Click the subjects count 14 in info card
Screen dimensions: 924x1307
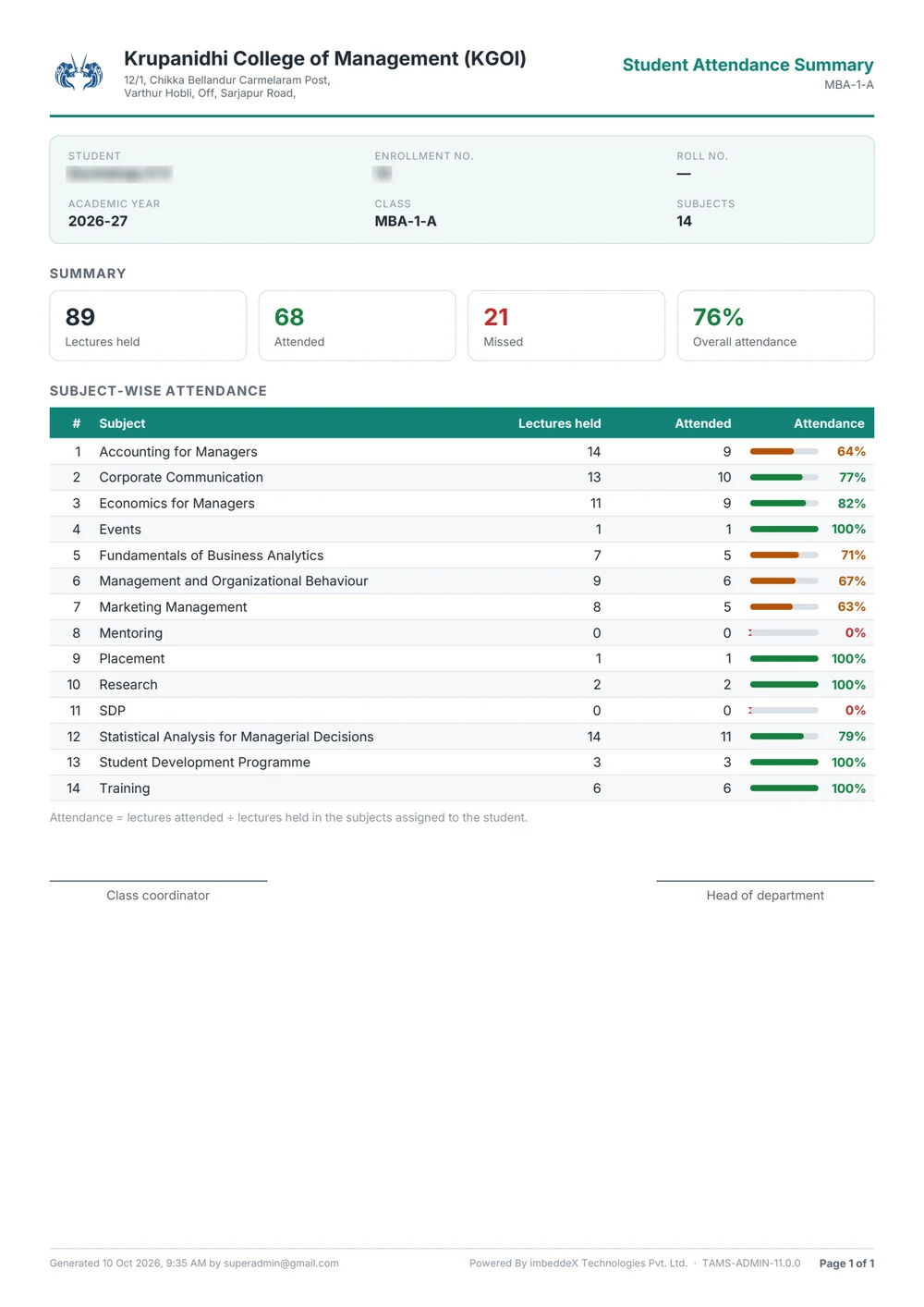click(x=684, y=221)
